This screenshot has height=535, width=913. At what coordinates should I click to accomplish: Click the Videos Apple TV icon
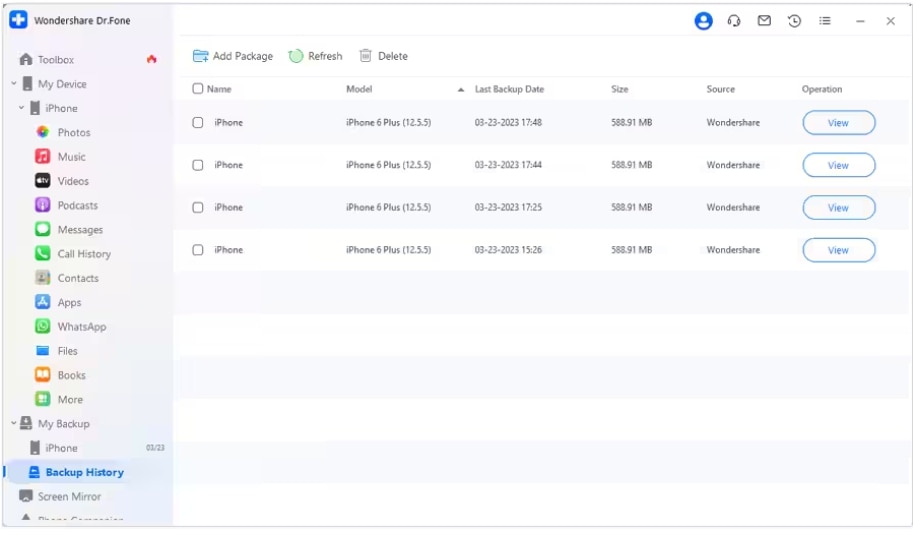pos(43,181)
